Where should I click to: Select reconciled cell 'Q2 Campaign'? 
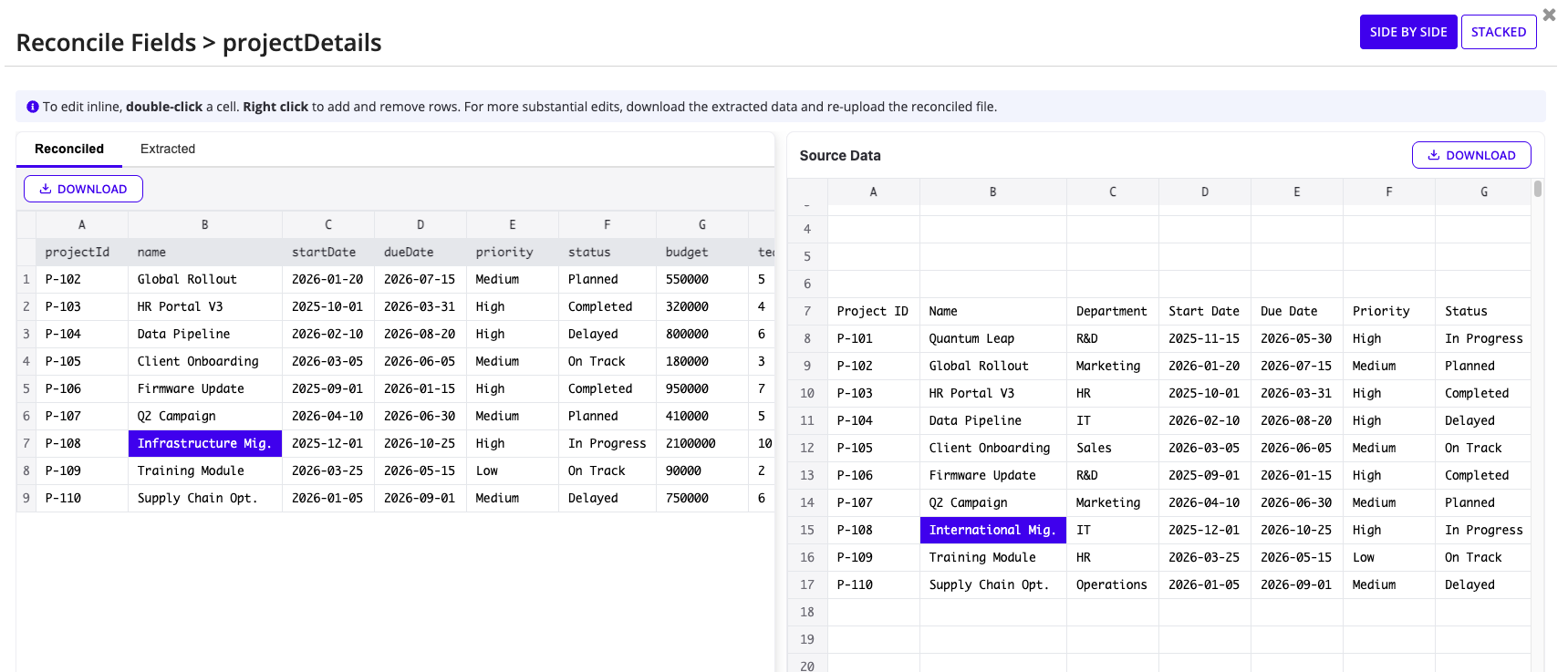click(x=205, y=416)
